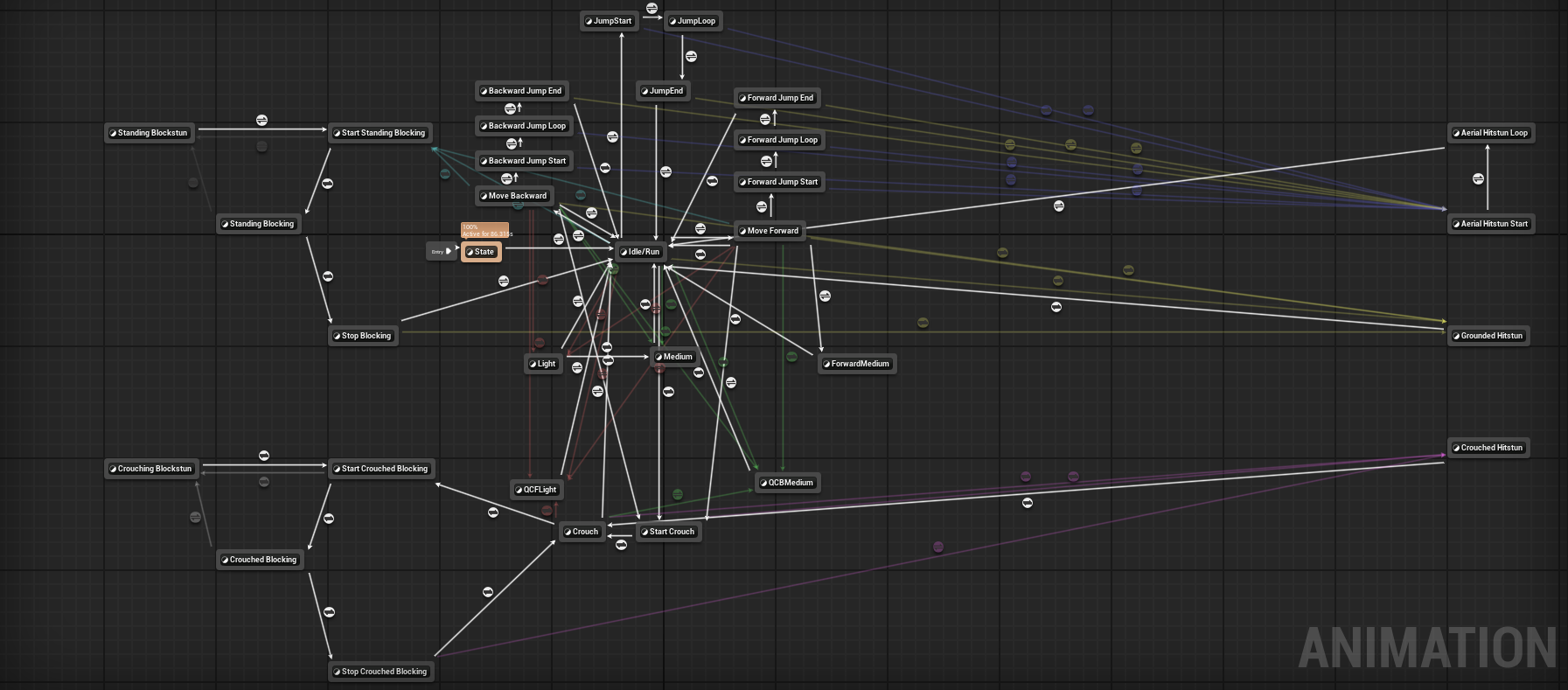Image resolution: width=1568 pixels, height=690 pixels.
Task: Select the Crouch state node
Action: pyautogui.click(x=582, y=532)
